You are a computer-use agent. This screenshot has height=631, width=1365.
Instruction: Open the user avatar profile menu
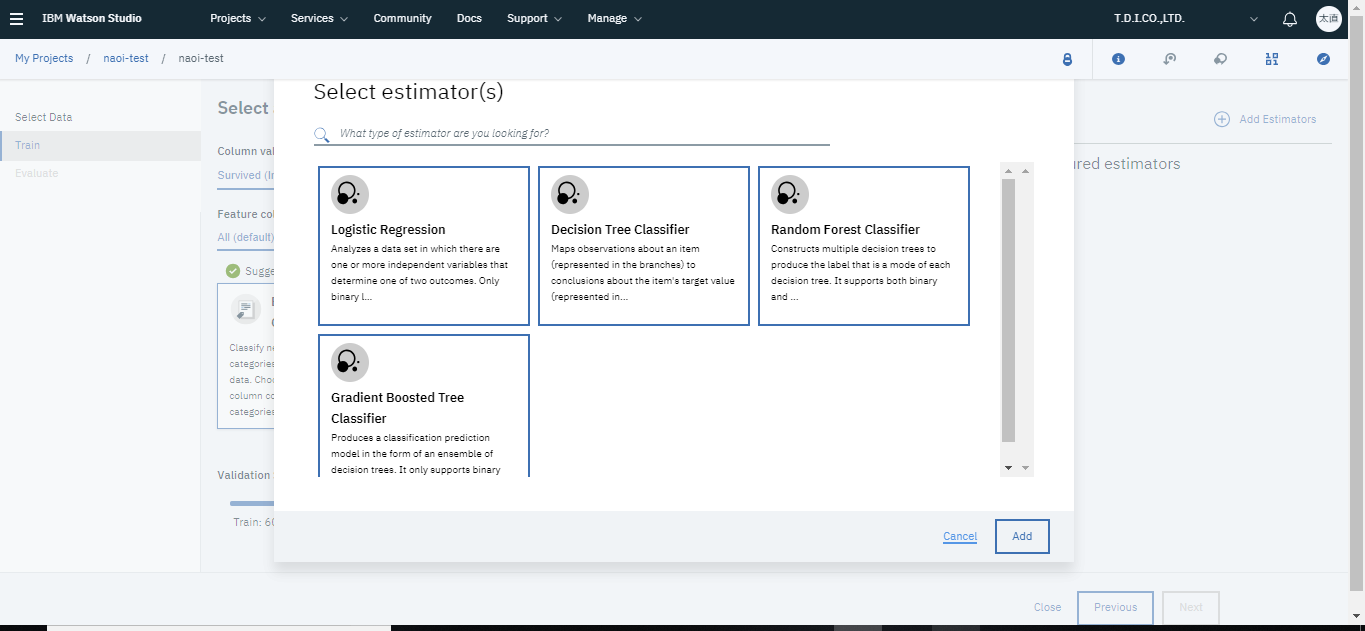[x=1327, y=19]
